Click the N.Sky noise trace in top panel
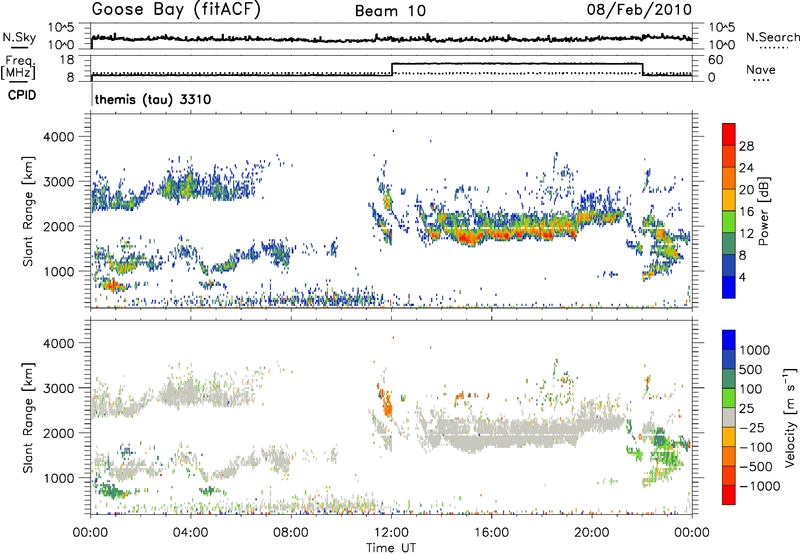 pos(391,38)
